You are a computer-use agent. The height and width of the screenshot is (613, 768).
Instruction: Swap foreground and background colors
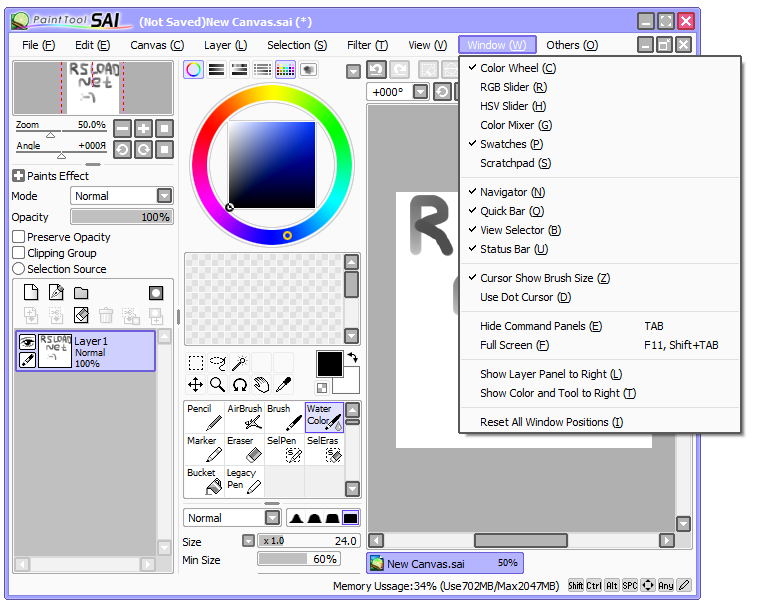tap(353, 357)
